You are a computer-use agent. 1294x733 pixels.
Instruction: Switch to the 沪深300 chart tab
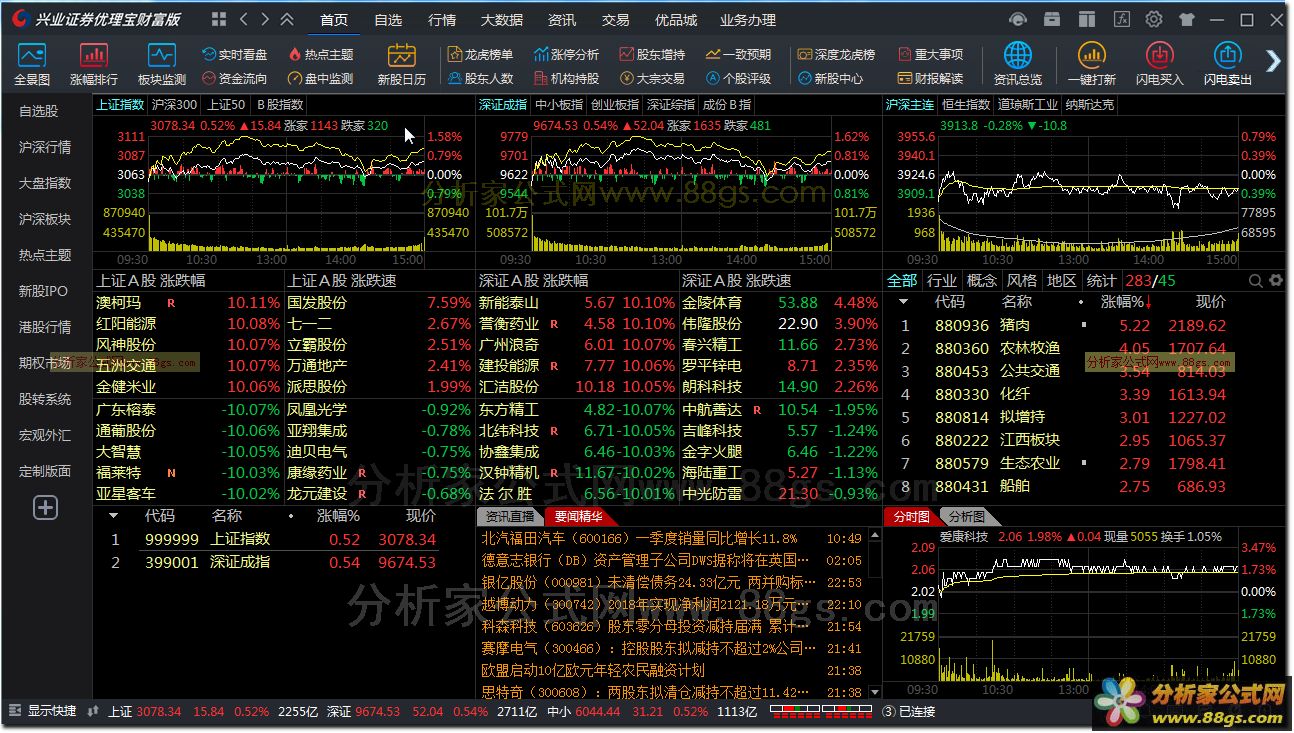(175, 104)
